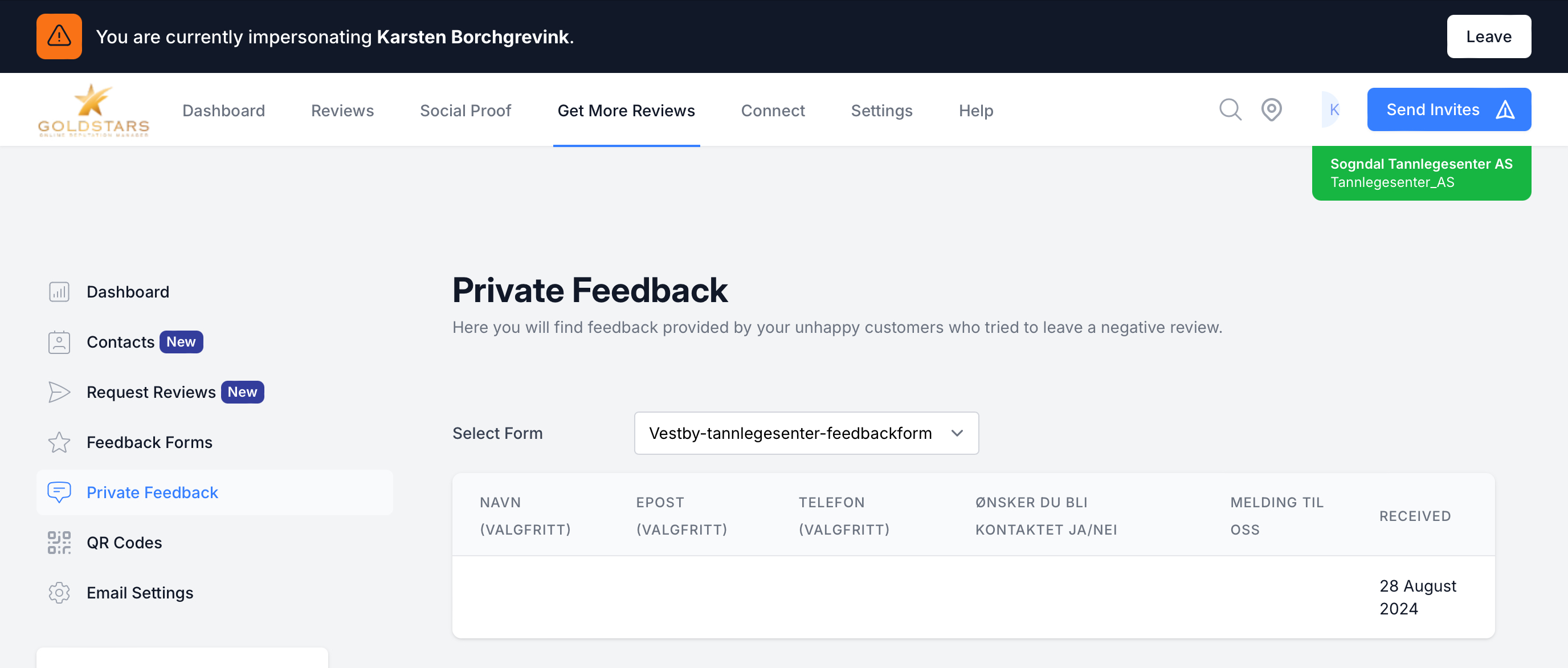
Task: Go to the Settings menu item
Action: click(881, 111)
